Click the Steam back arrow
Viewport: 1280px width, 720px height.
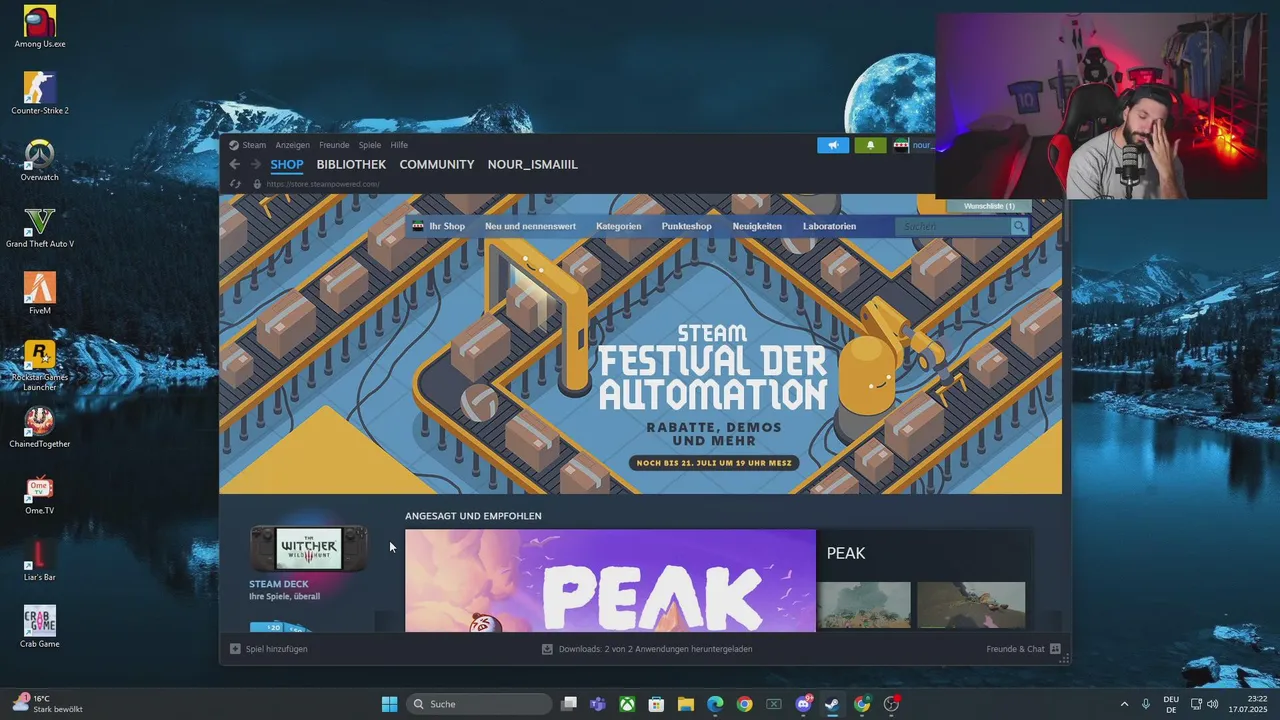click(234, 164)
